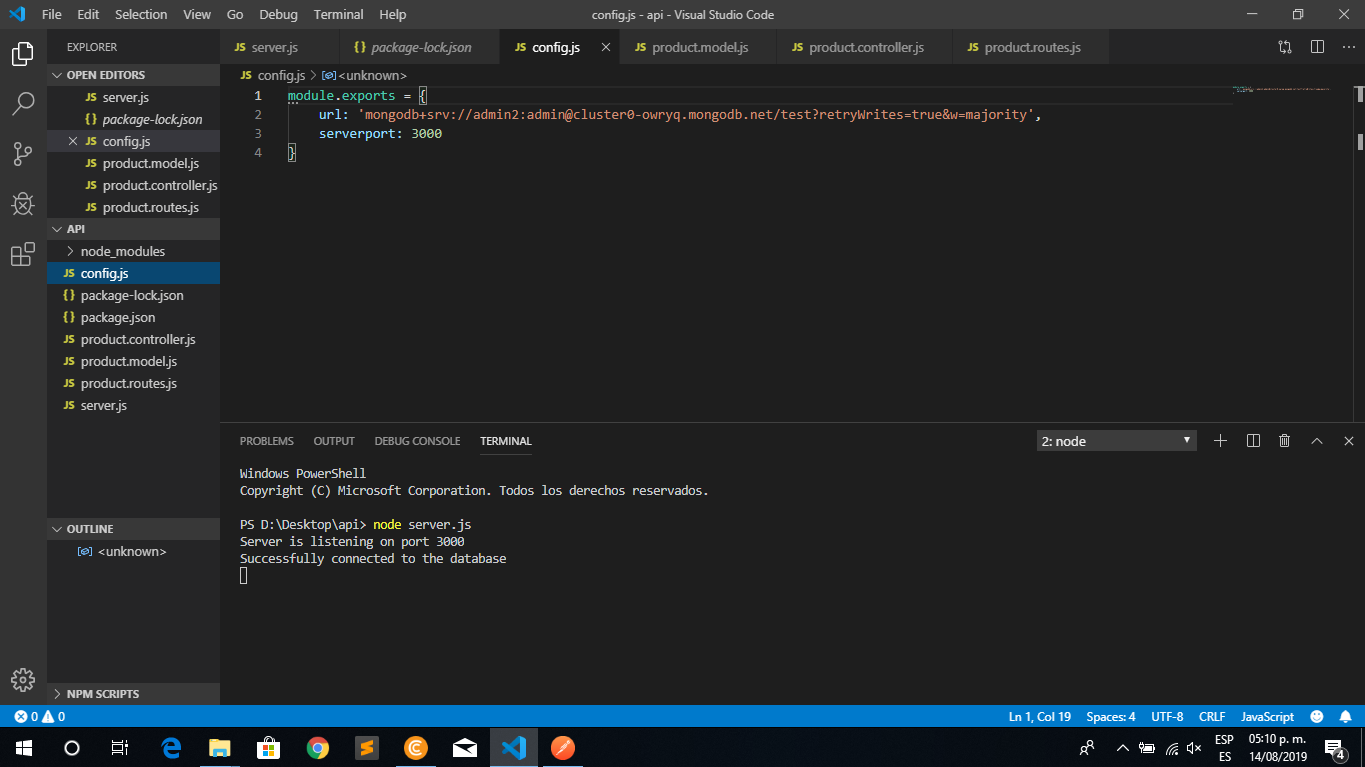Show the Output panel tab
Viewport: 1365px width, 767px height.
(334, 441)
